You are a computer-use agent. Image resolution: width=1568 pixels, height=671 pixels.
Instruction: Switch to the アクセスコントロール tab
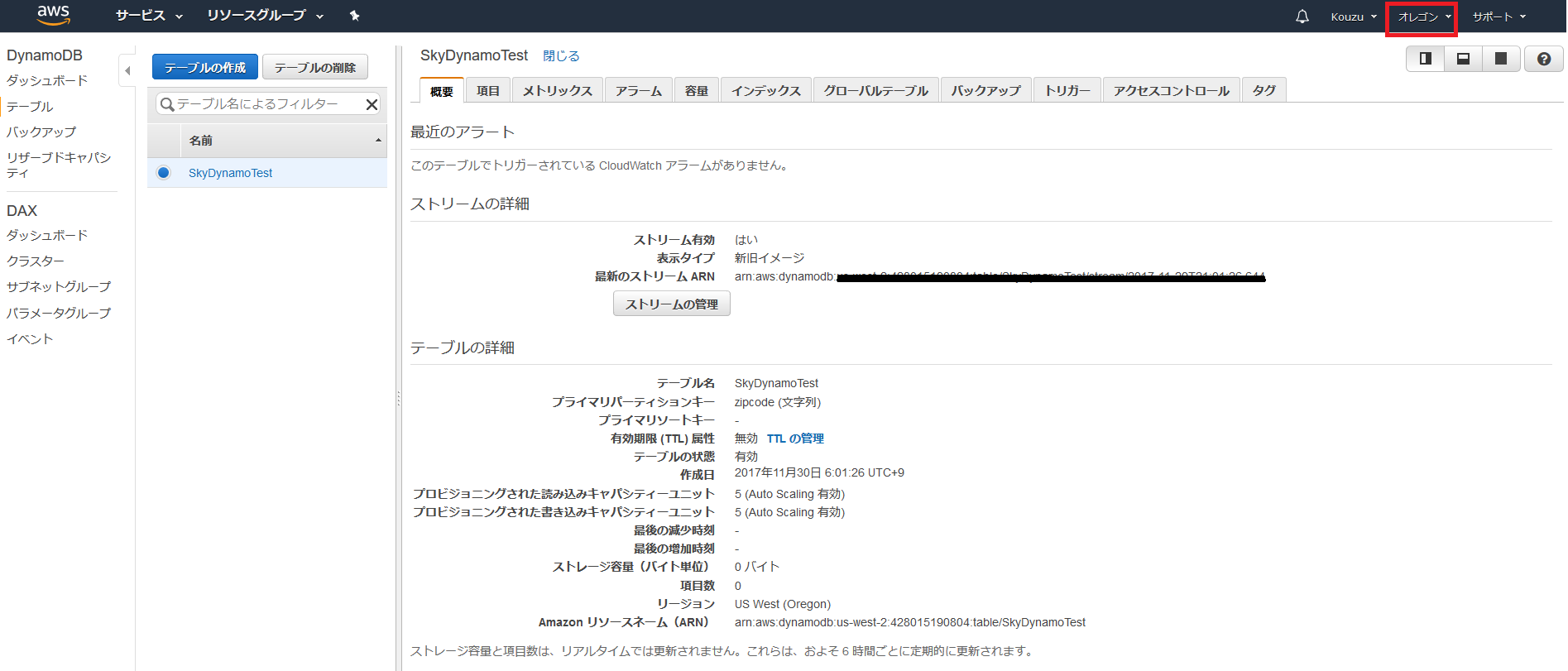(1172, 90)
